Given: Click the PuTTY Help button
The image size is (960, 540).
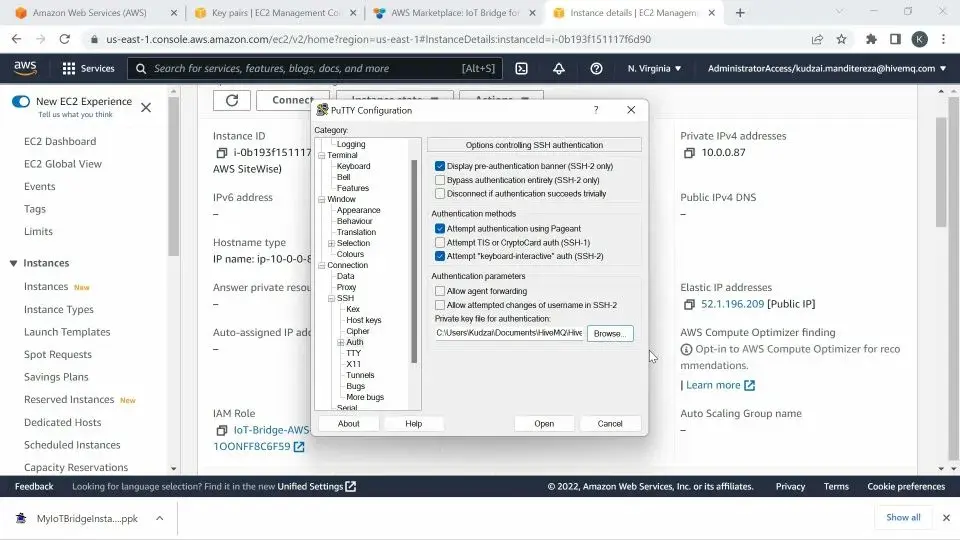Looking at the screenshot, I should coord(413,424).
